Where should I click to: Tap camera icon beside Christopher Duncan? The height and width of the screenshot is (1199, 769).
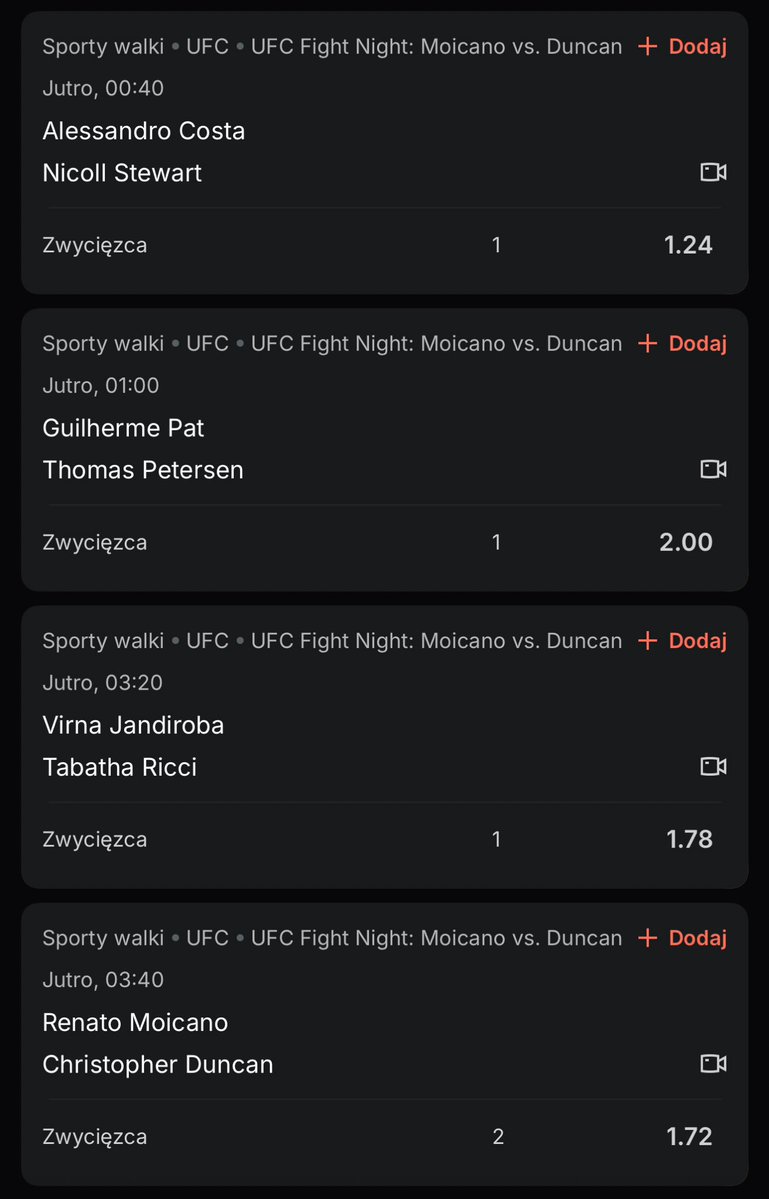click(713, 1064)
